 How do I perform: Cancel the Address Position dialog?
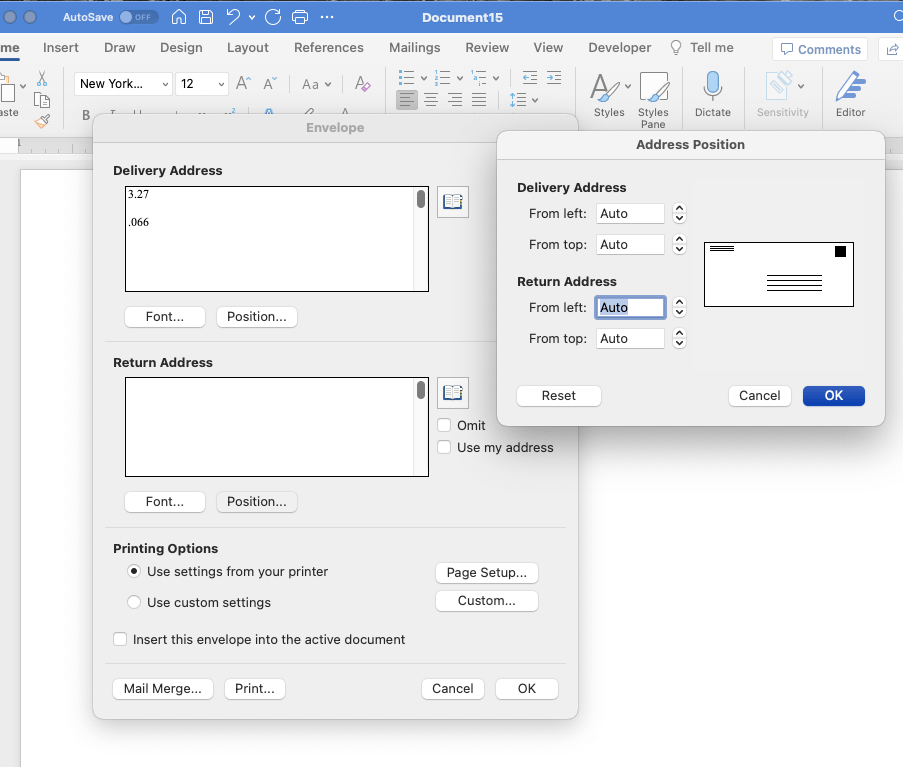pos(760,396)
